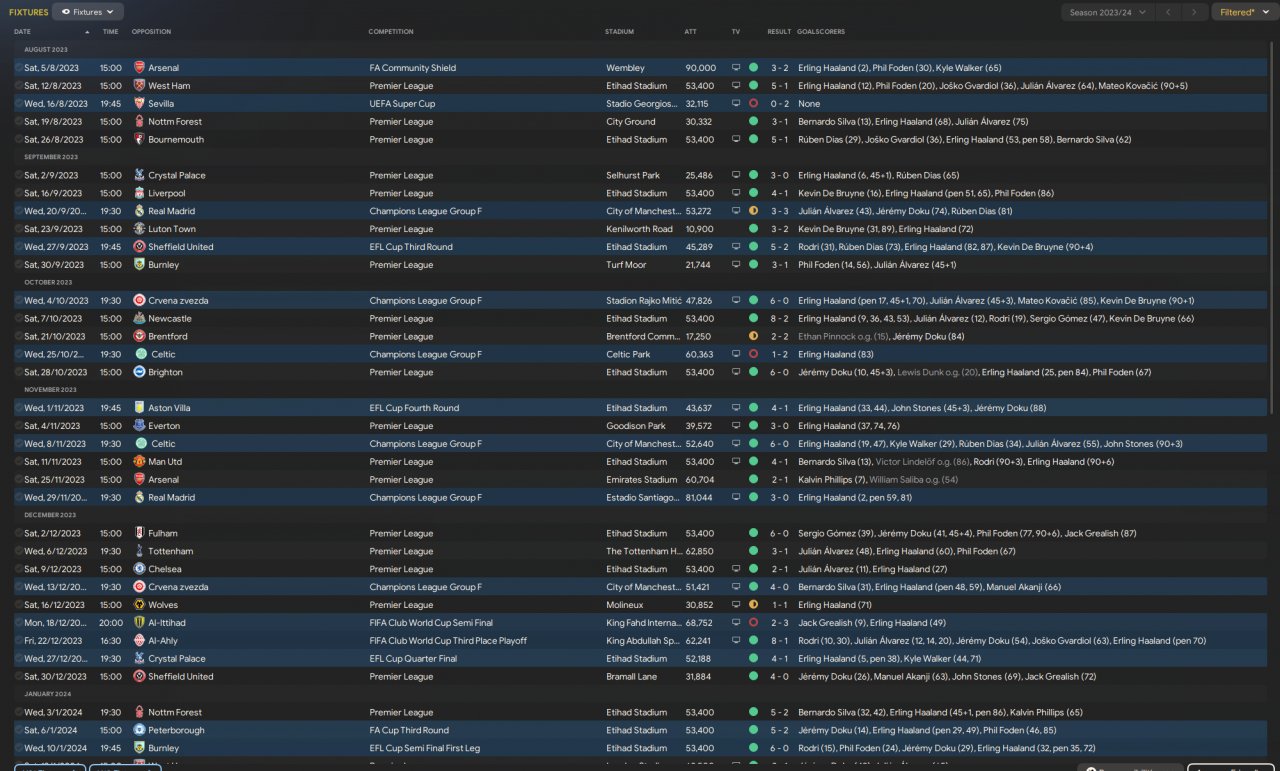The height and width of the screenshot is (771, 1280).
Task: Go to the next season with right arrow
Action: tap(1193, 12)
